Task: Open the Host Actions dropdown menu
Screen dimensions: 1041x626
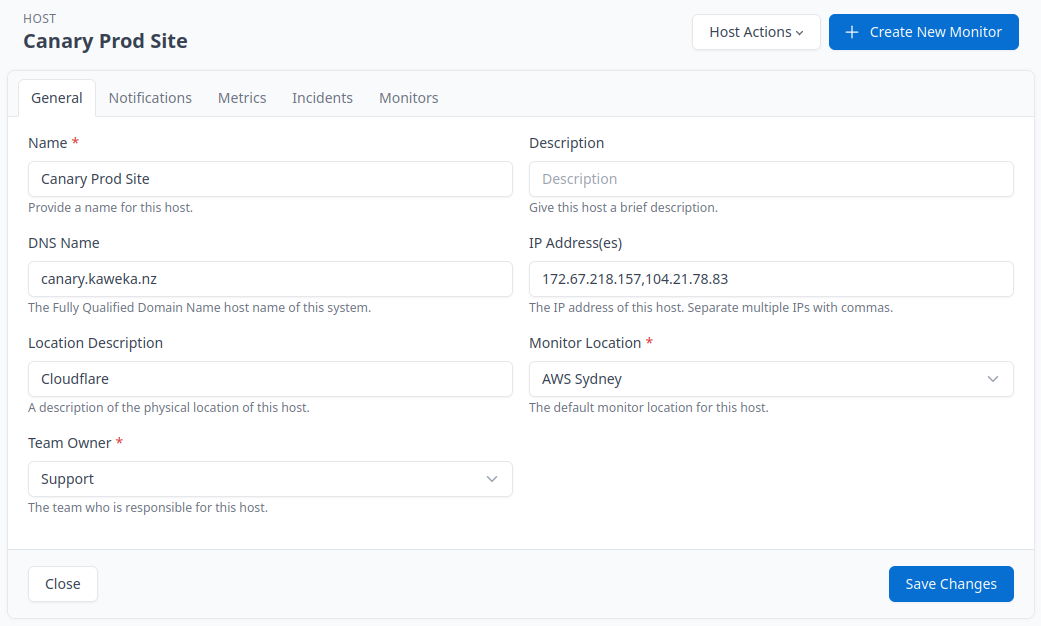Action: (755, 32)
